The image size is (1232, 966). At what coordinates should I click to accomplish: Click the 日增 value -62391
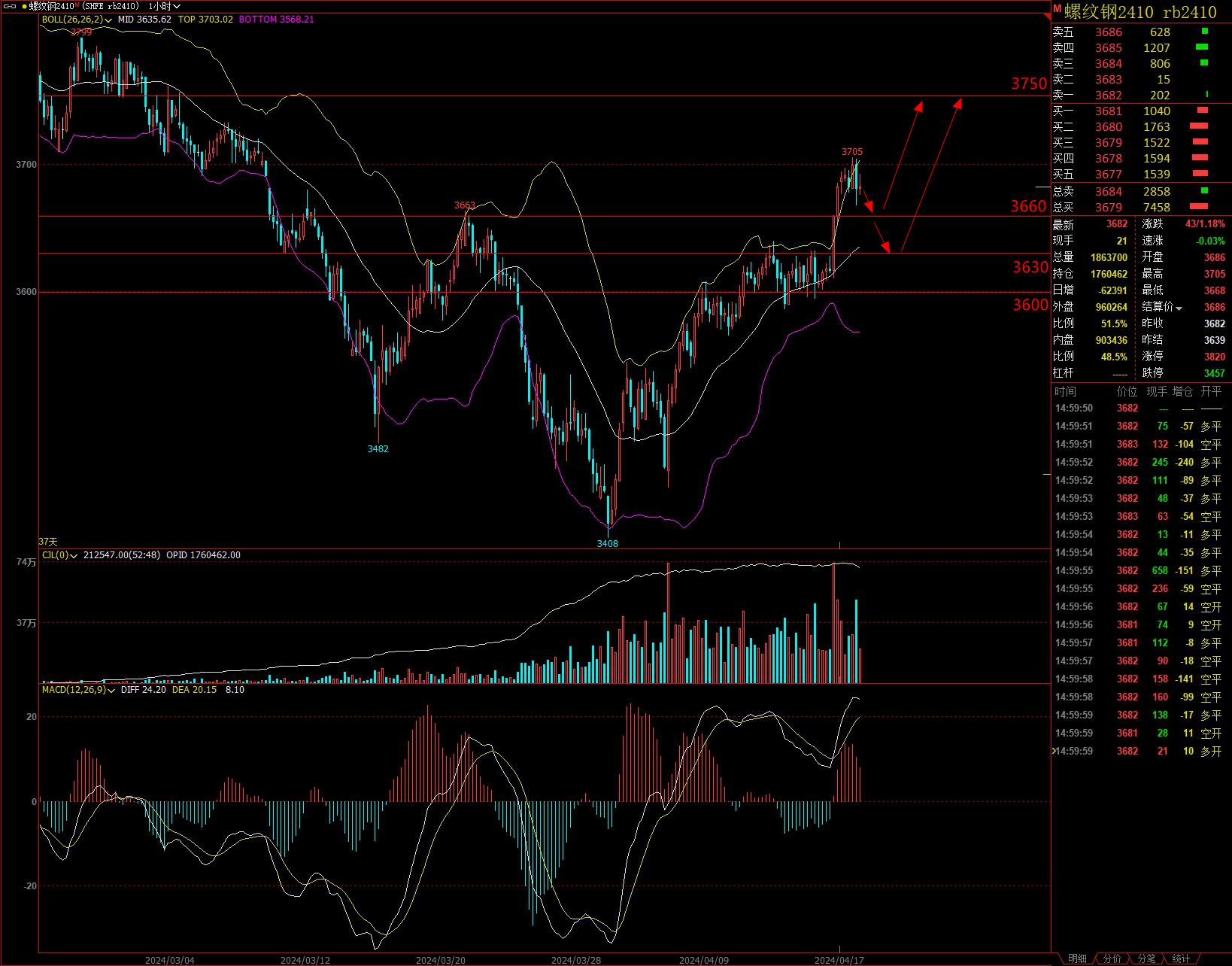1112,290
